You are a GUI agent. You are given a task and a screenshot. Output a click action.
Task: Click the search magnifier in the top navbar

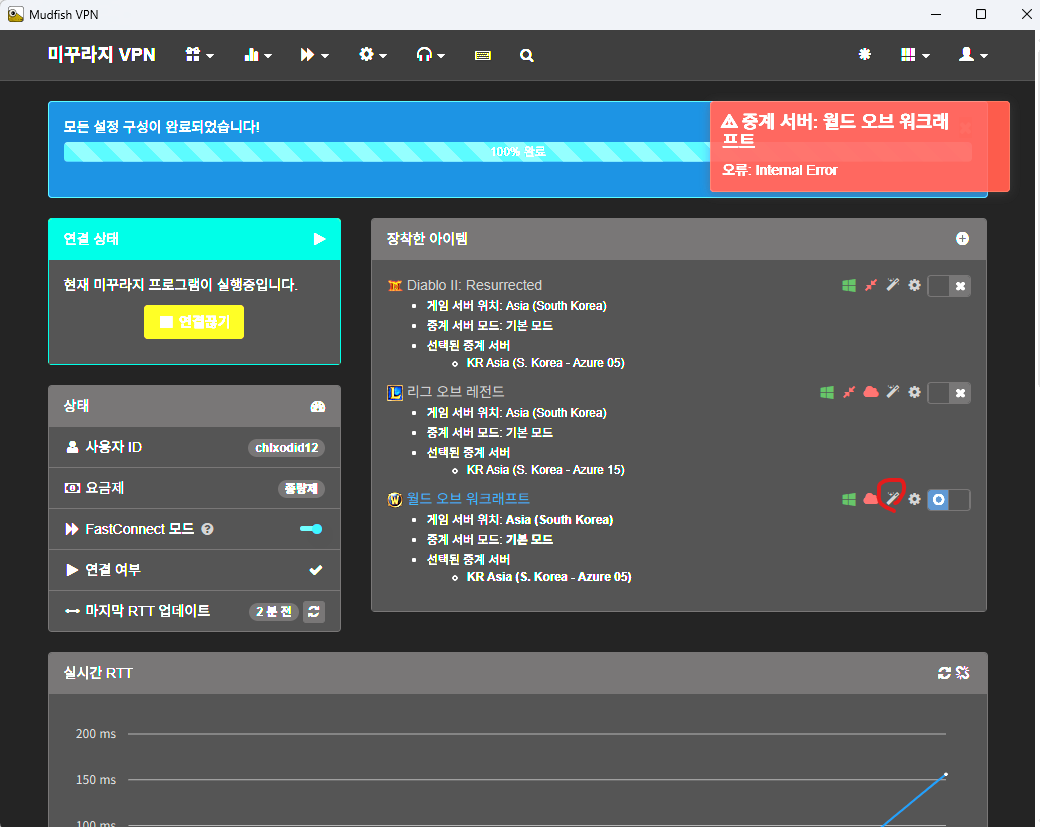tap(527, 55)
